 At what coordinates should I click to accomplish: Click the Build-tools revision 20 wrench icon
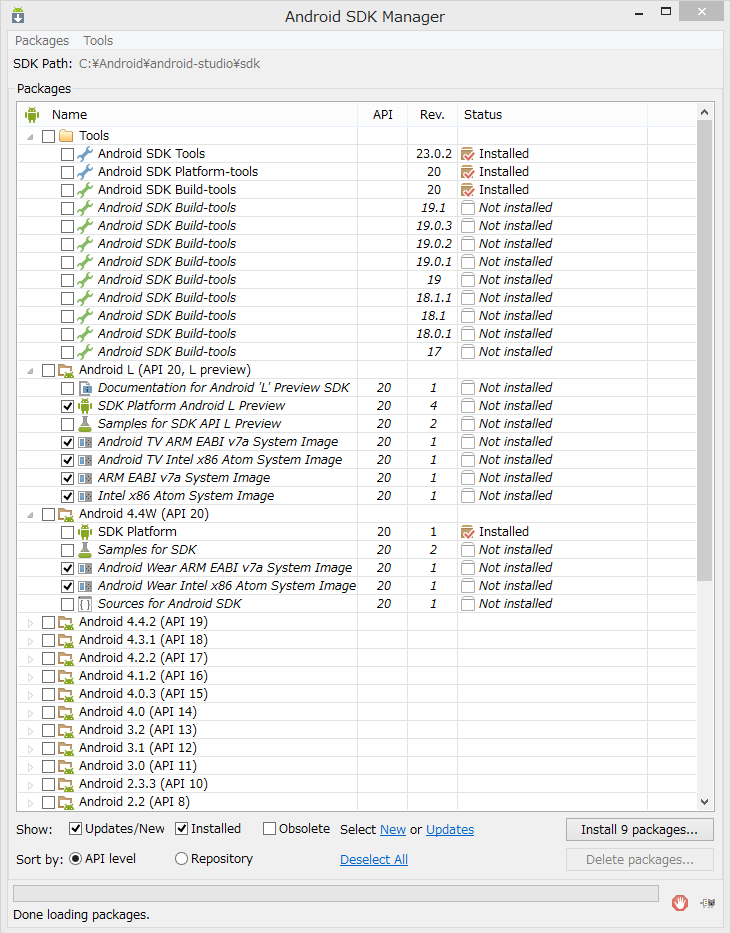click(x=85, y=190)
